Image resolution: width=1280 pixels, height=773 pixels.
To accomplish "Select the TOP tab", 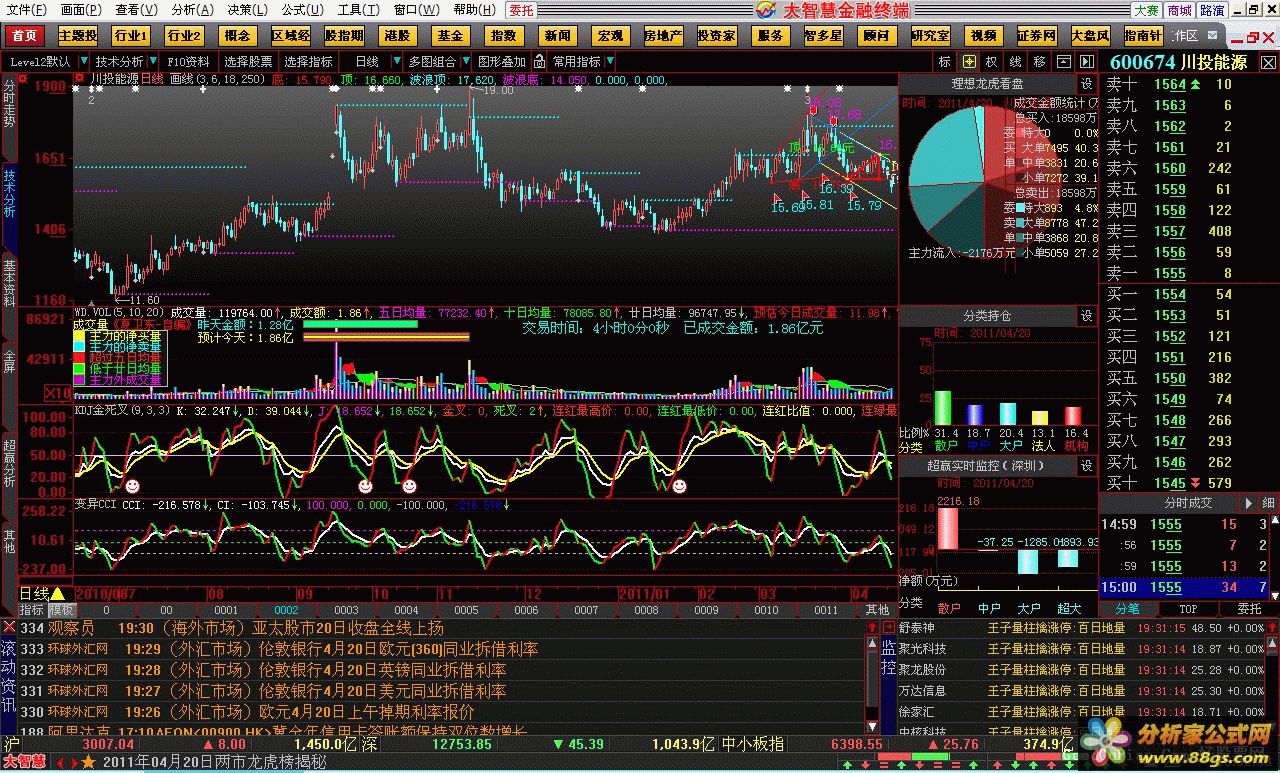I will coord(1188,608).
